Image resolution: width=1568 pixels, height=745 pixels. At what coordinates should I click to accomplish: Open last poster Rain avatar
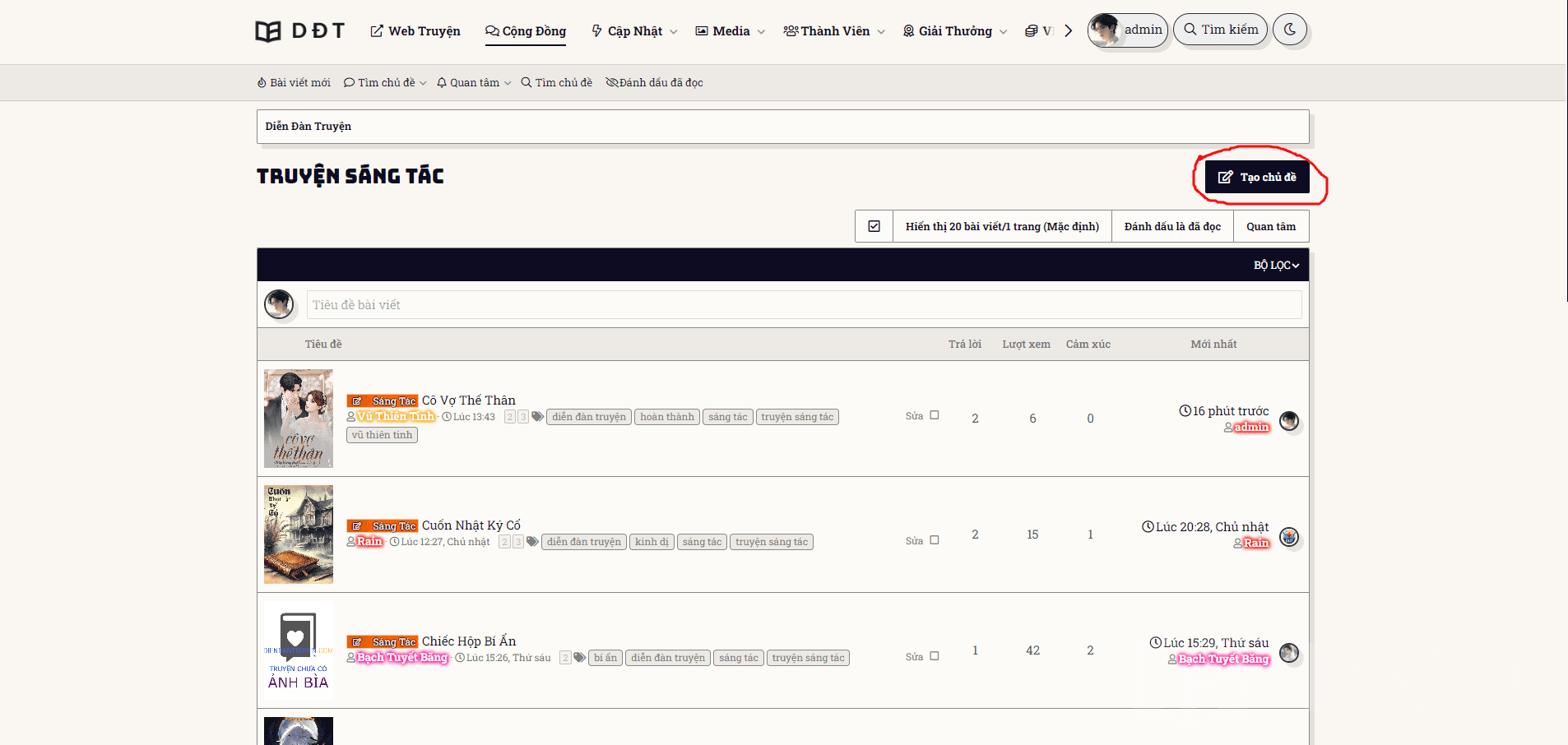click(1289, 537)
